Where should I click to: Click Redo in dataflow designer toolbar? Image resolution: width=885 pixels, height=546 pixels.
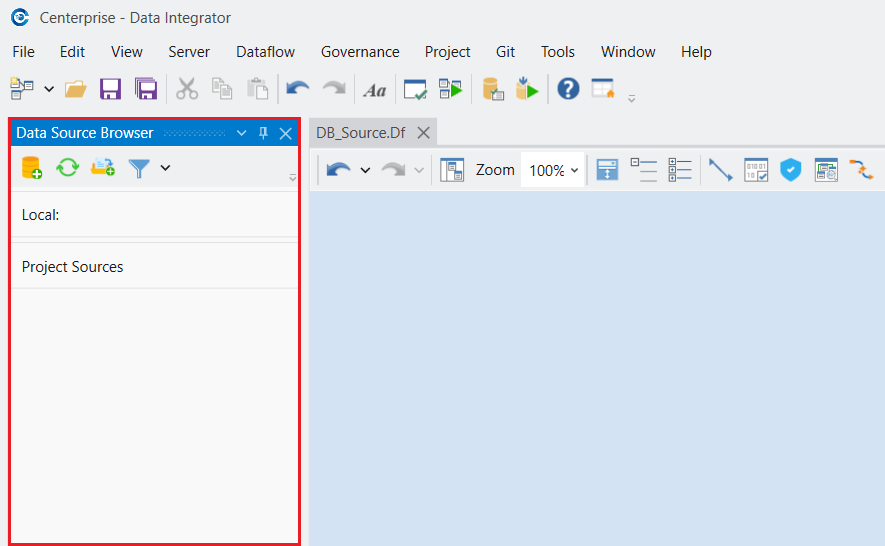click(393, 169)
